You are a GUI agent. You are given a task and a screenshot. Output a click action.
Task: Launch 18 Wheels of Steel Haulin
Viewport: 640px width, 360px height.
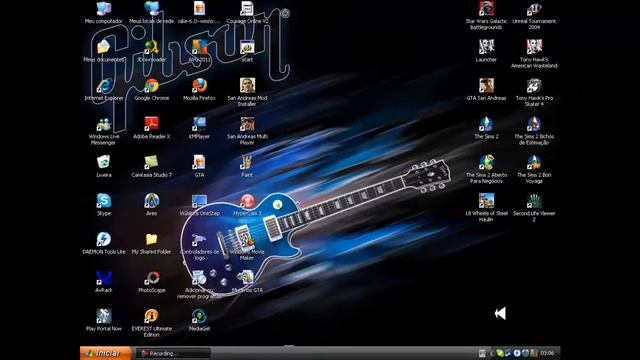[486, 200]
